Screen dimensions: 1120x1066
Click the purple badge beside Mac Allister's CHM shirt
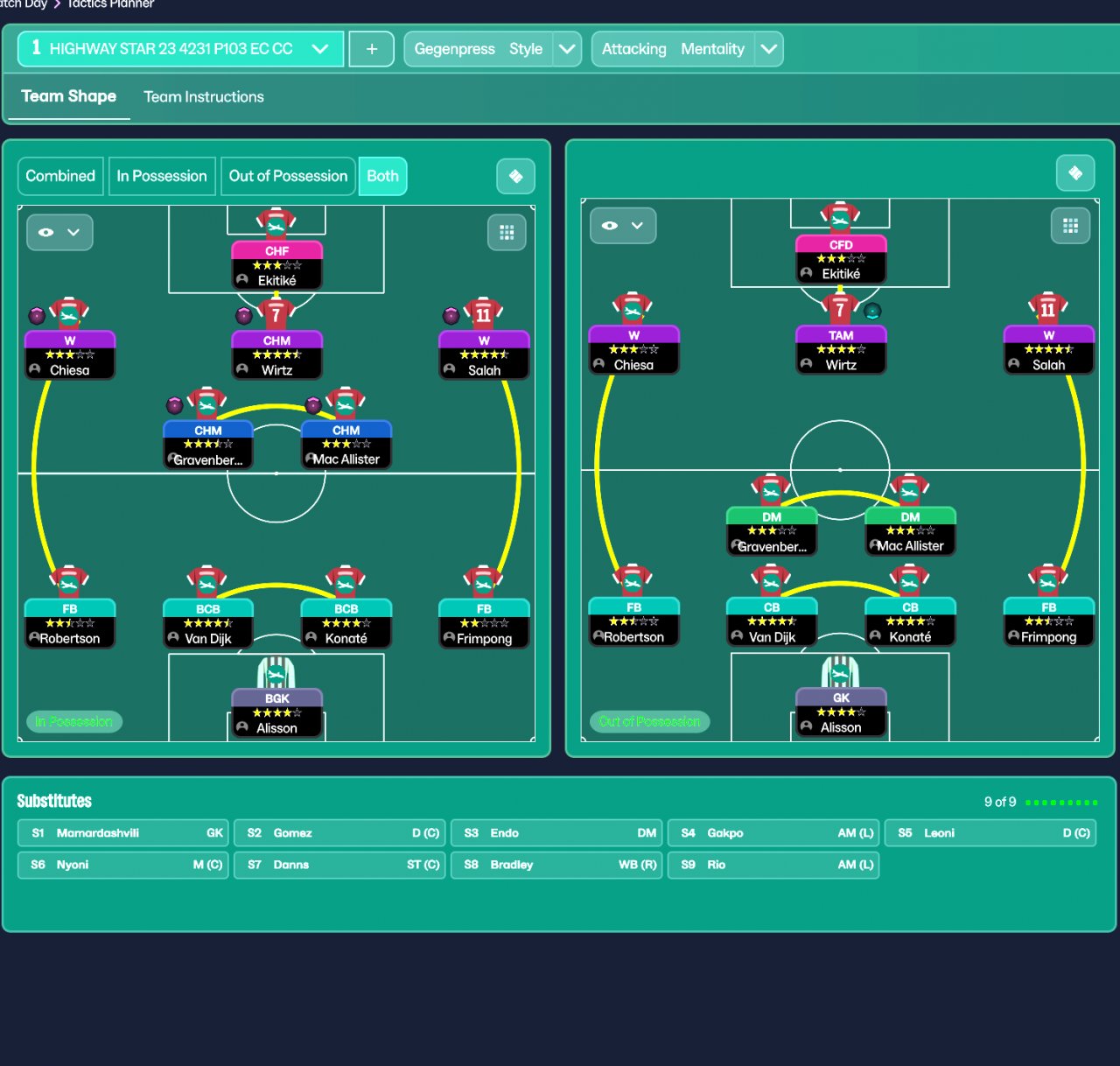tap(313, 404)
